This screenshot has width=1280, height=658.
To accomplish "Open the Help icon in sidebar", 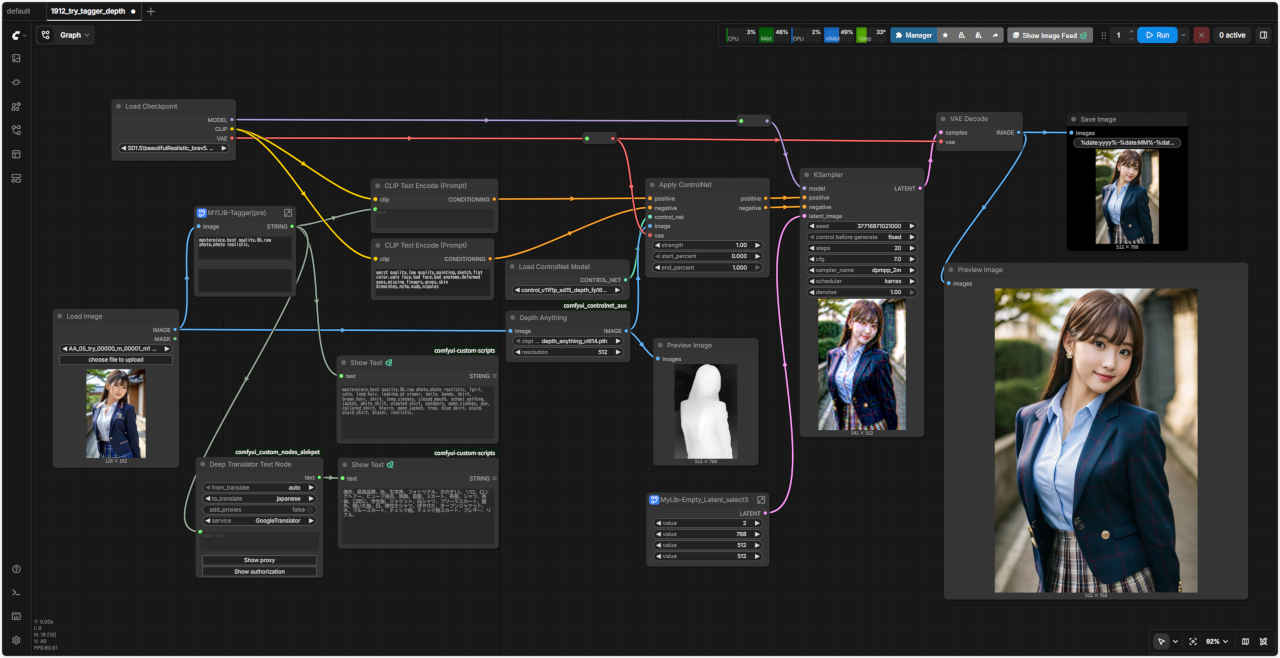I will click(x=16, y=569).
